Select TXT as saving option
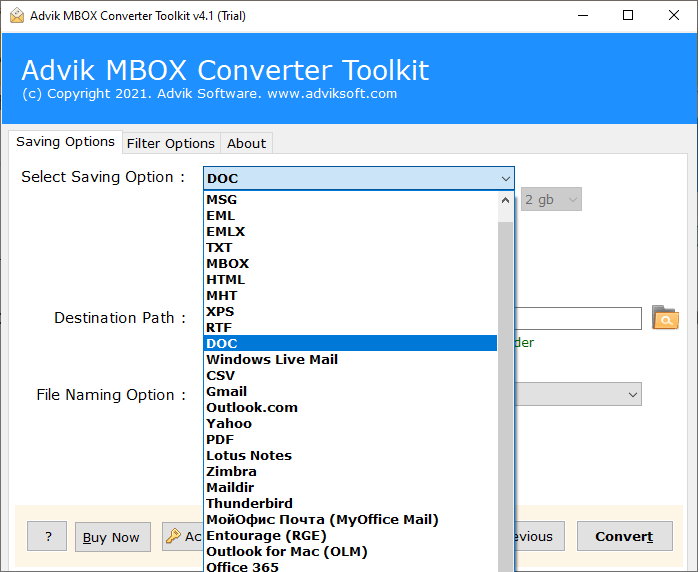This screenshot has height=572, width=700. tap(350, 247)
